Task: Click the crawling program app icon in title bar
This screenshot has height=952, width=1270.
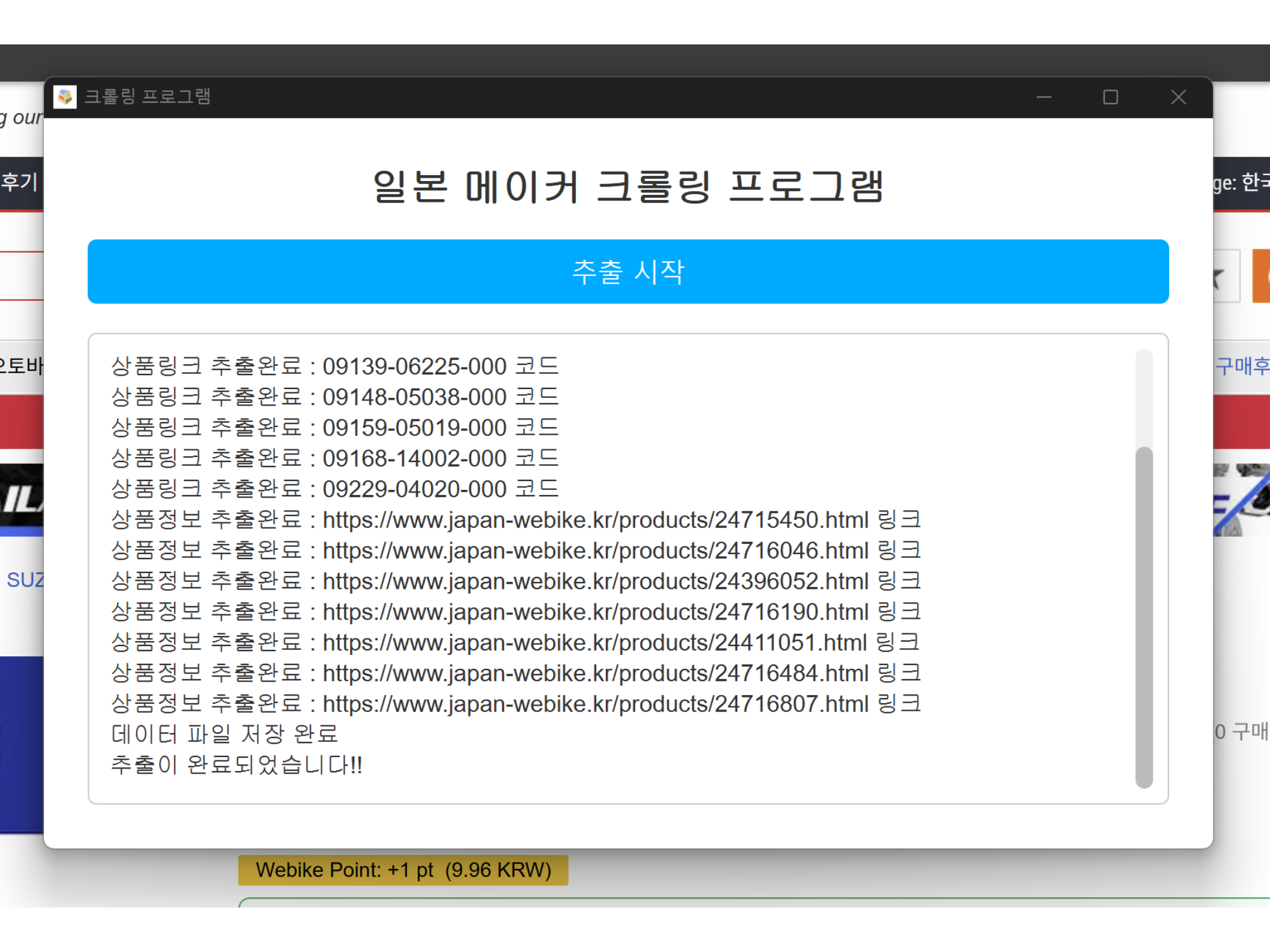Action: tap(65, 97)
